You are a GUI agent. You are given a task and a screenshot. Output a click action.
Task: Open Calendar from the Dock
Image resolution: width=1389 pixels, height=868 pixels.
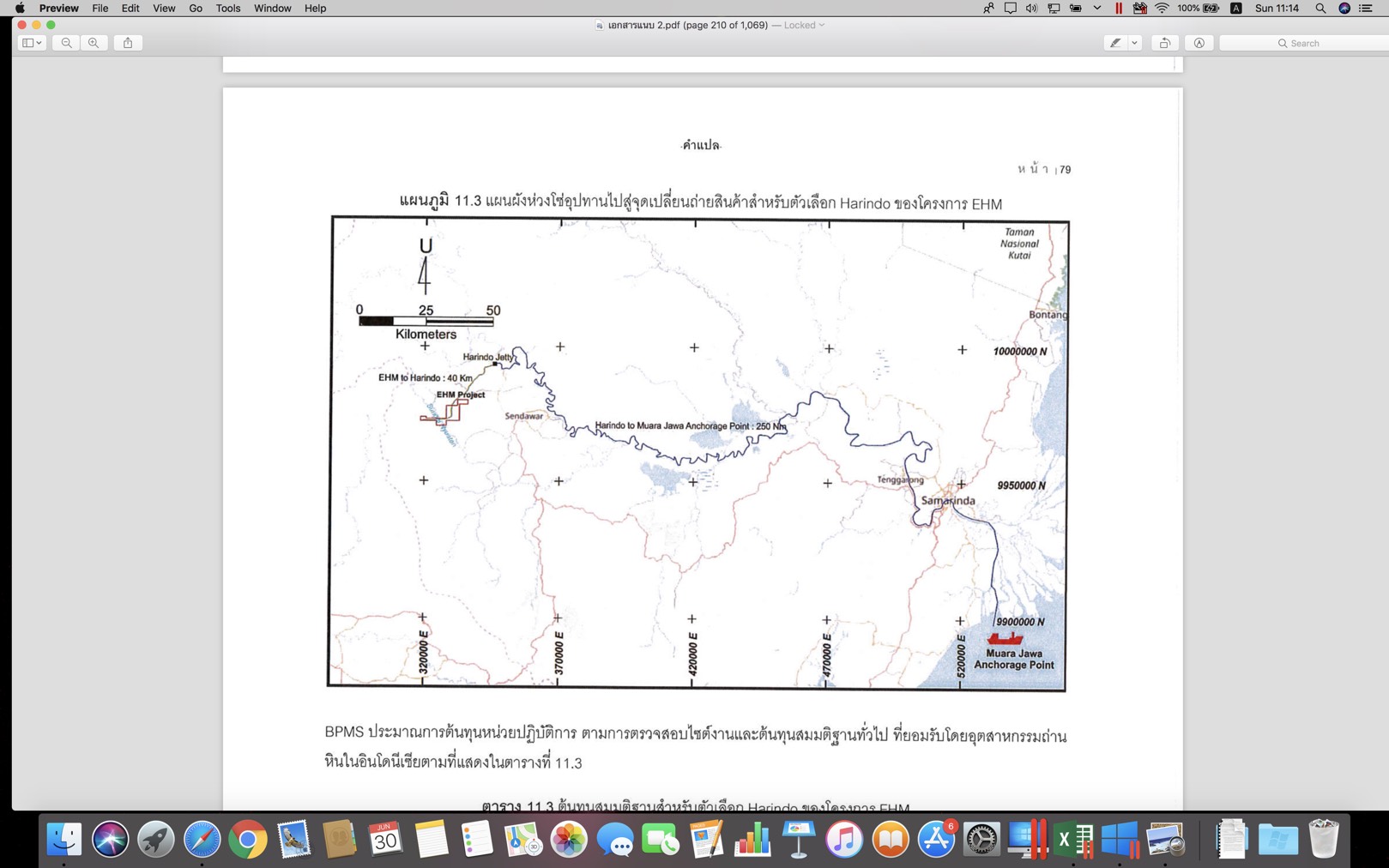385,840
